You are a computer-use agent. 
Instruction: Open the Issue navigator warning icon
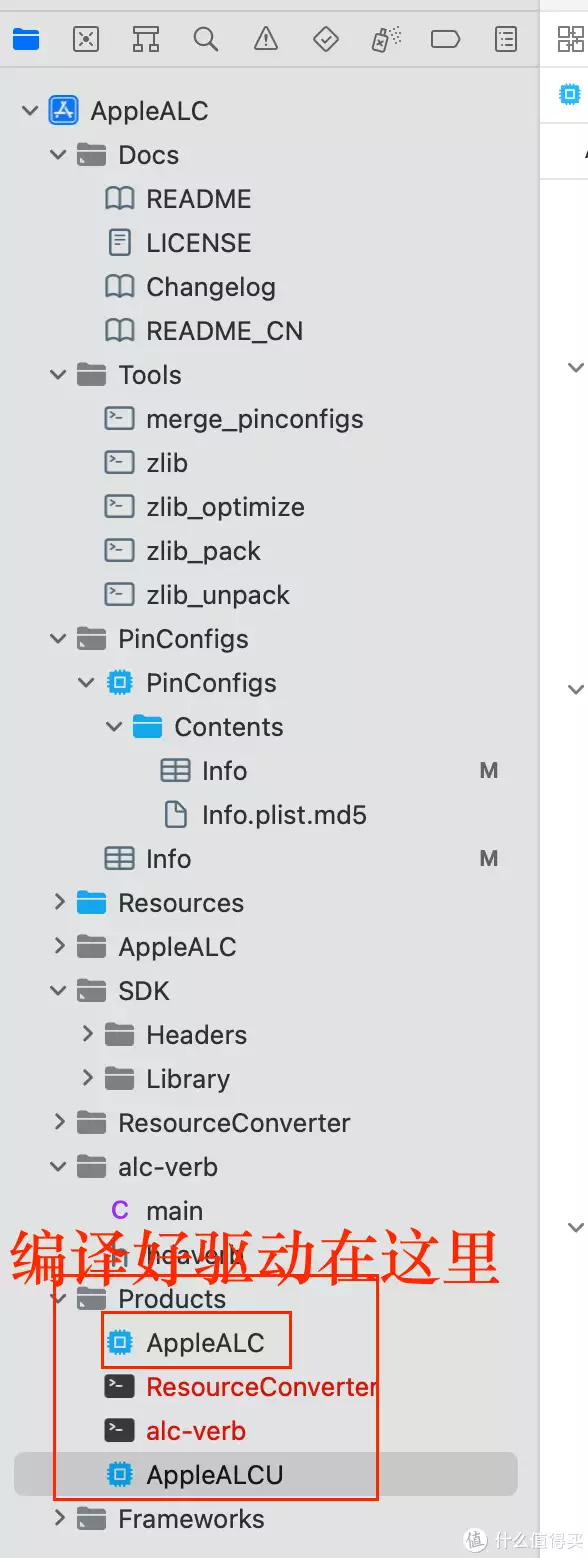click(x=266, y=39)
